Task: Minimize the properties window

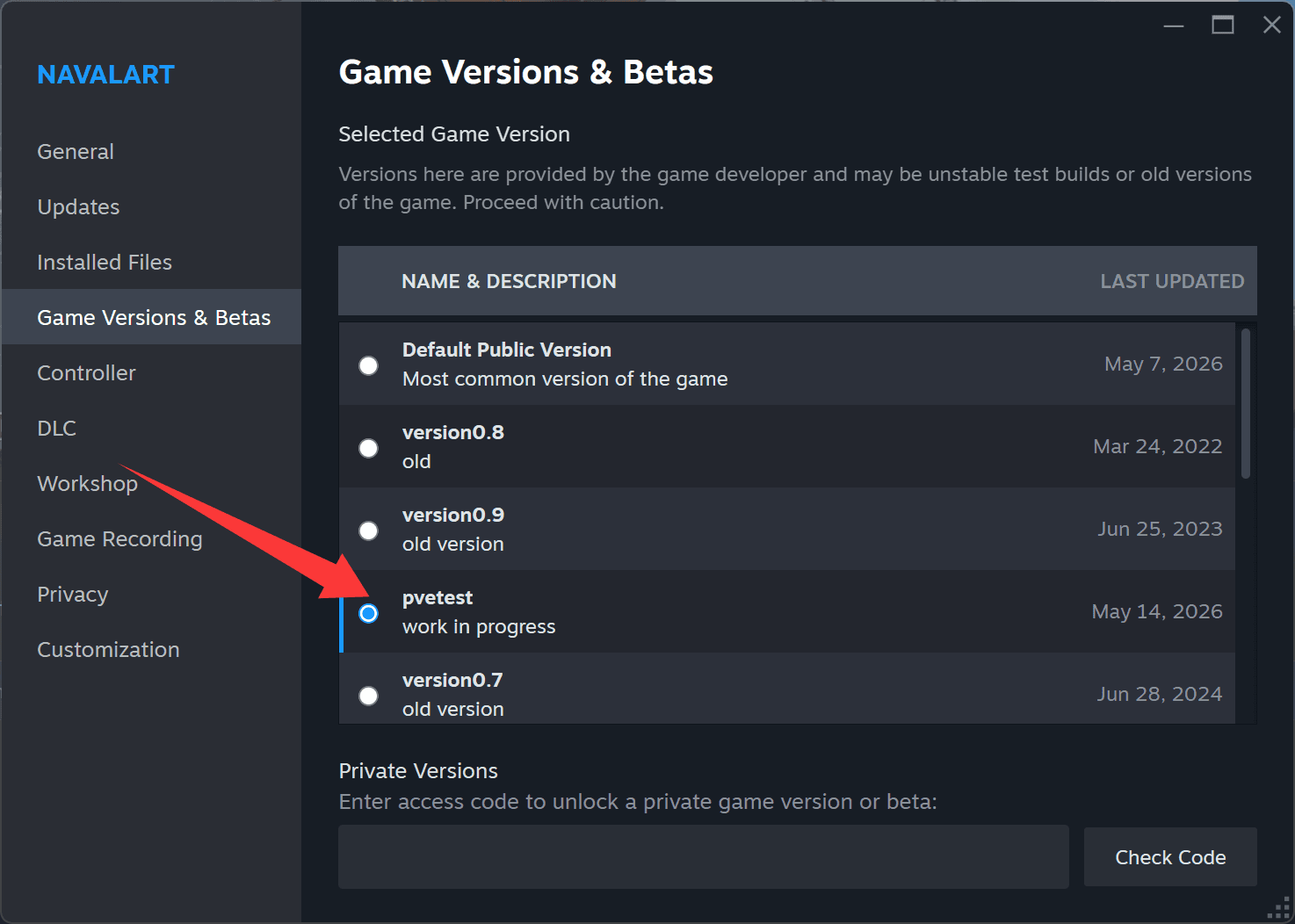Action: point(1174,25)
